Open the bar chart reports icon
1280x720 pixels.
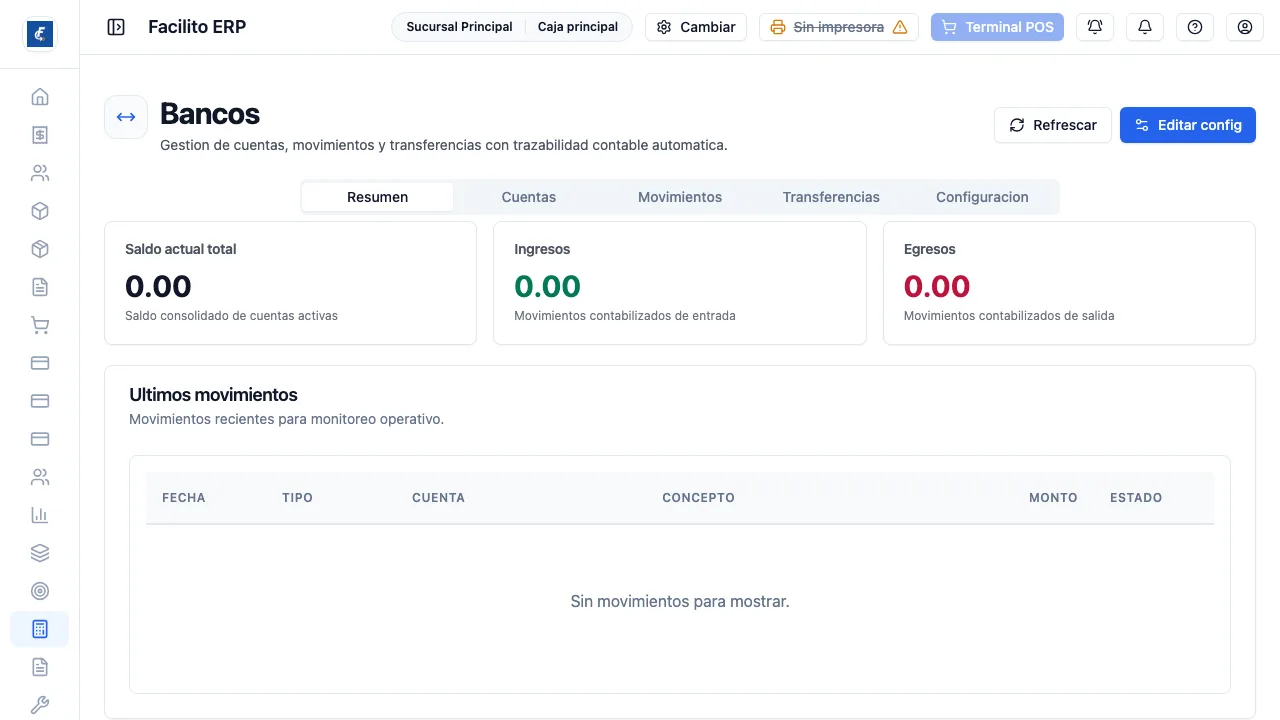40,515
